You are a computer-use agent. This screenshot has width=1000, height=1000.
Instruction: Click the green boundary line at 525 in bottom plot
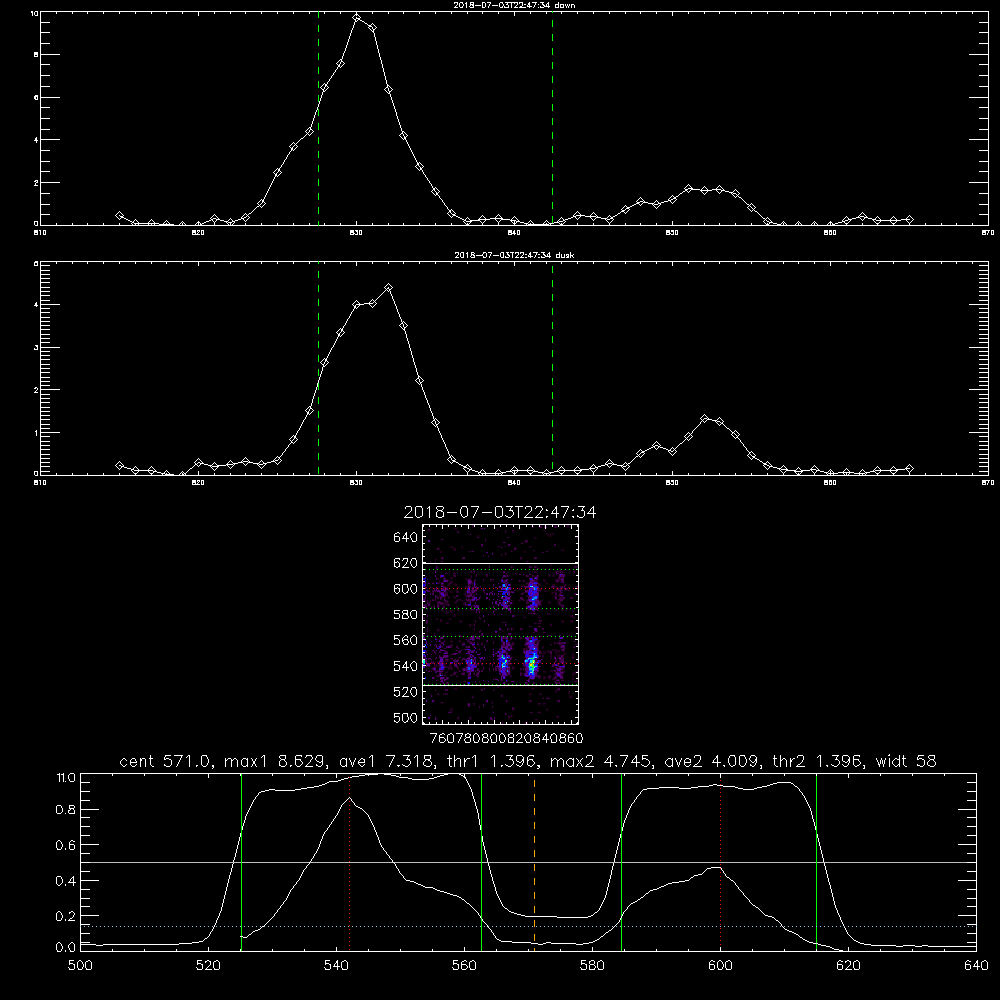coord(241,861)
